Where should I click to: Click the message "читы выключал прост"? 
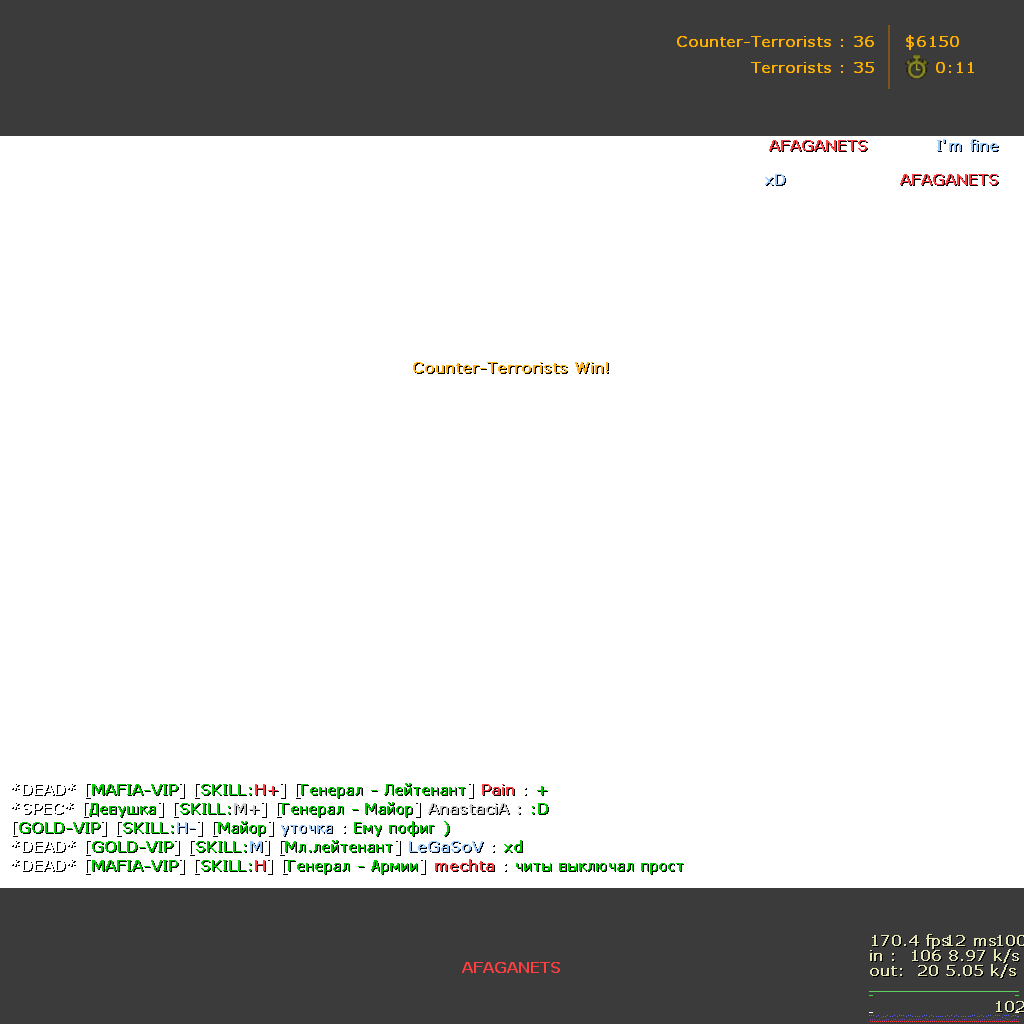tap(599, 867)
